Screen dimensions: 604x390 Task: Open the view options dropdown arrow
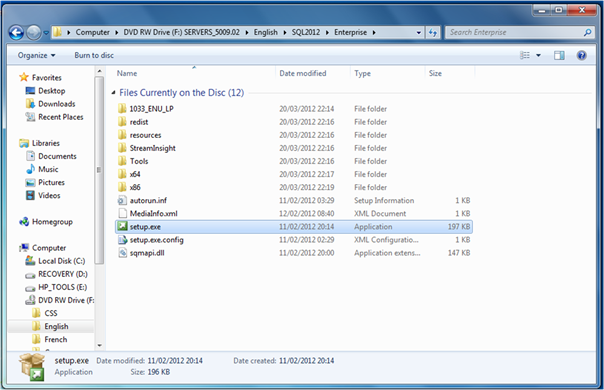click(x=539, y=55)
